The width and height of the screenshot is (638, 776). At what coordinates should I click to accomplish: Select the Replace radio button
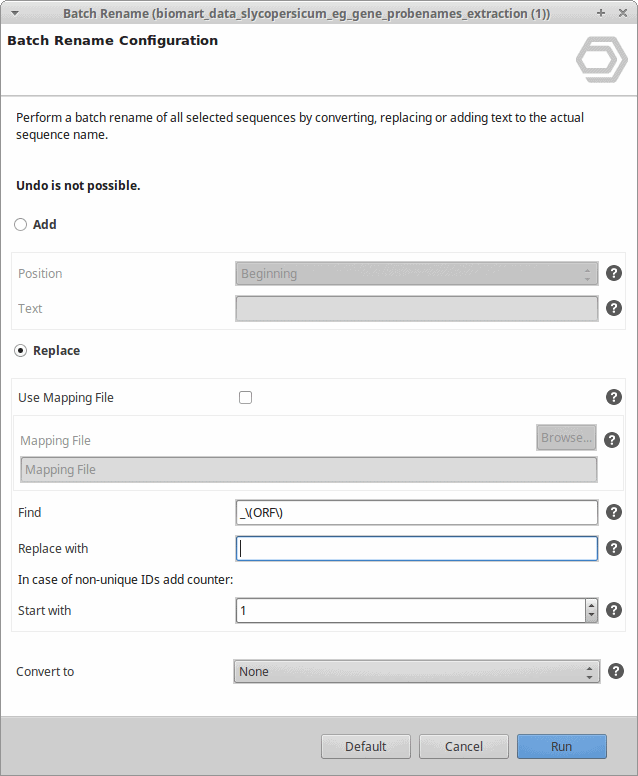coord(20,351)
